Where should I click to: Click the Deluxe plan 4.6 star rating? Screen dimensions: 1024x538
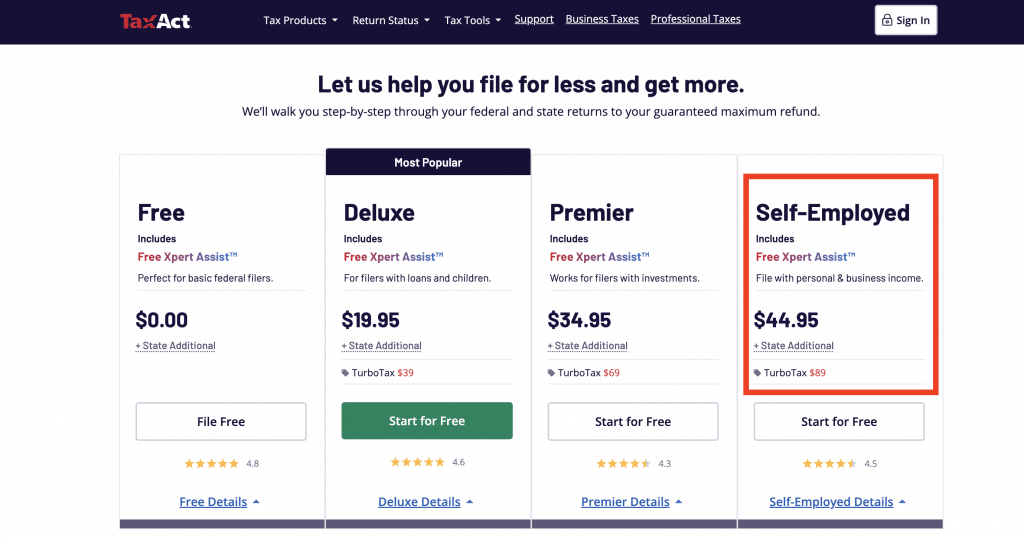coord(427,462)
